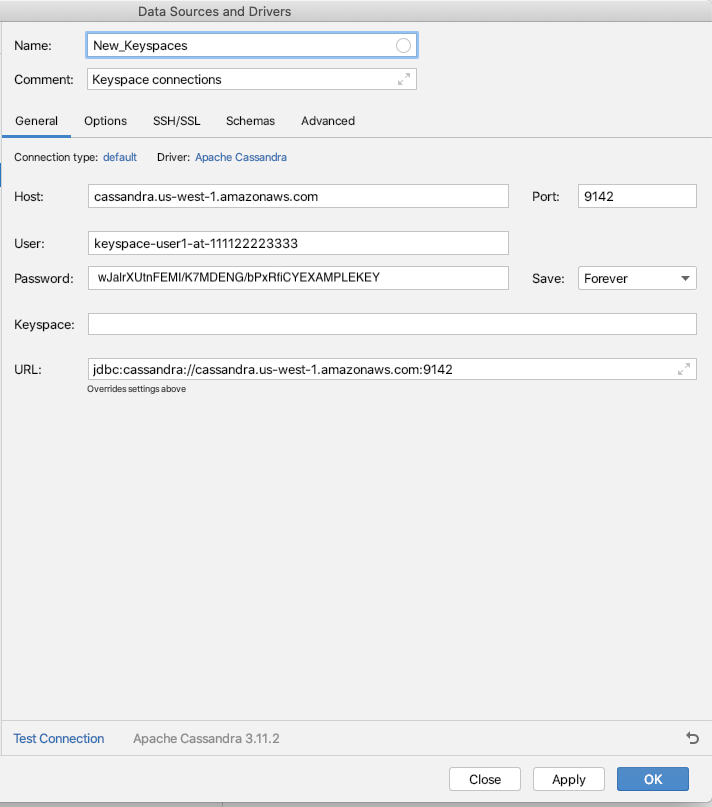The width and height of the screenshot is (712, 807).
Task: Click the Apply button
Action: pyautogui.click(x=569, y=779)
